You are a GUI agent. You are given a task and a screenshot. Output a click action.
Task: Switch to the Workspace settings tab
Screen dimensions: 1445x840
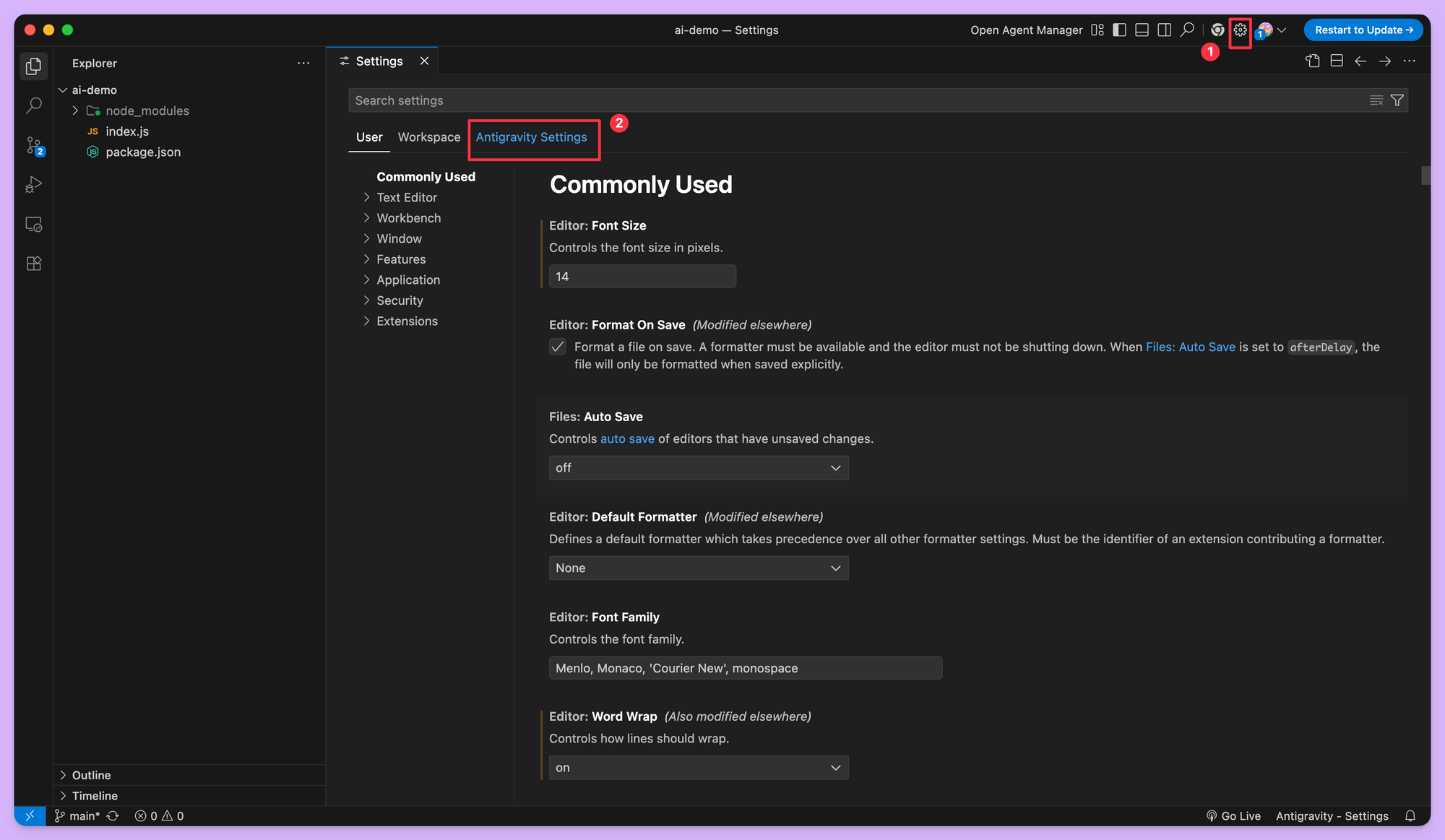click(428, 137)
